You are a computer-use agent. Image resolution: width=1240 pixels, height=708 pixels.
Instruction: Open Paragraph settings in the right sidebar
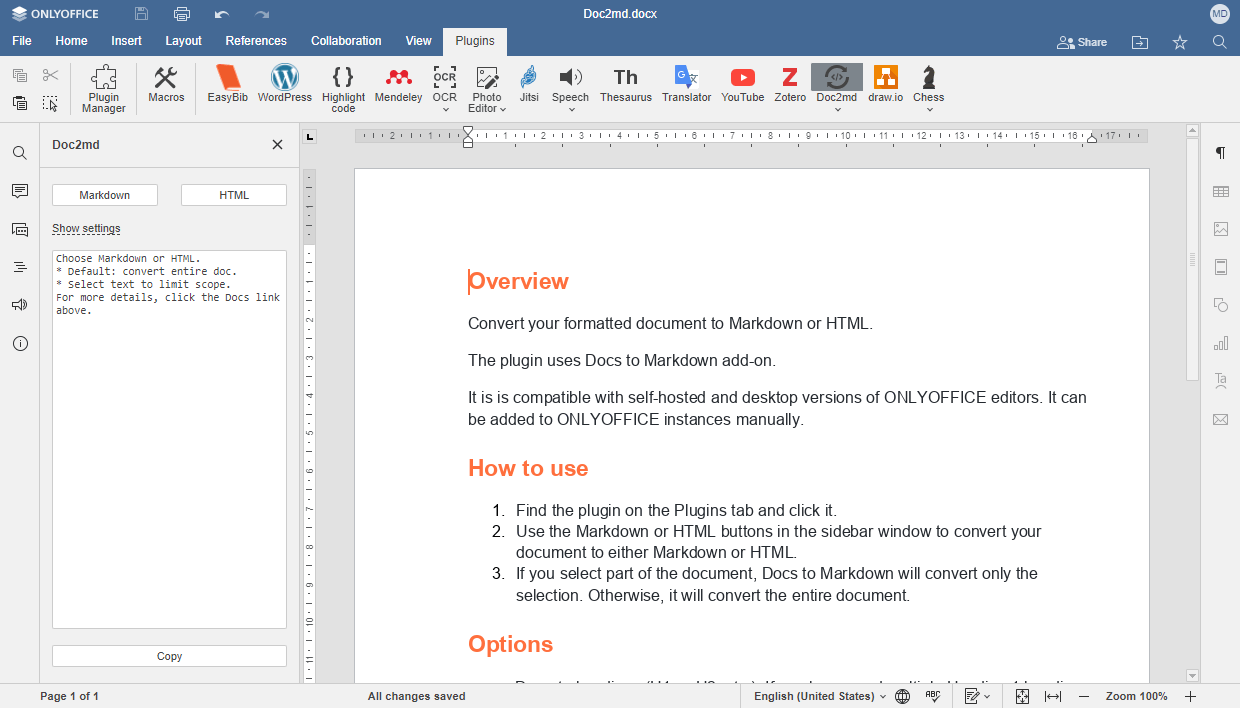1221,153
